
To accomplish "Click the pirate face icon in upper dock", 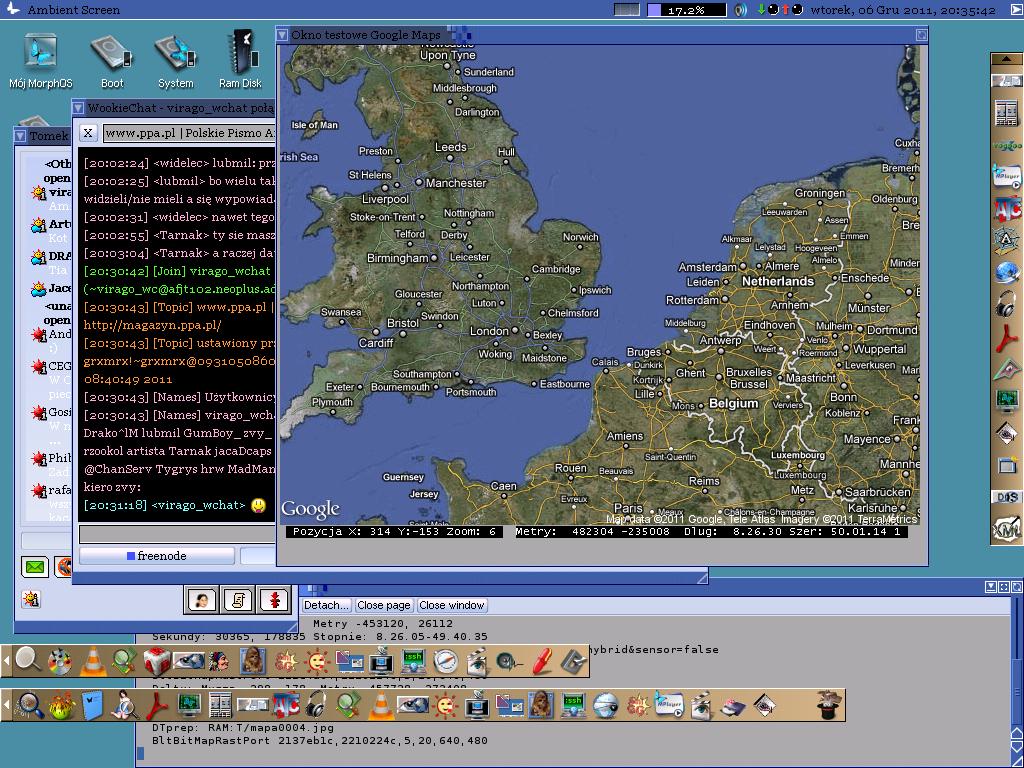I will pos(220,662).
